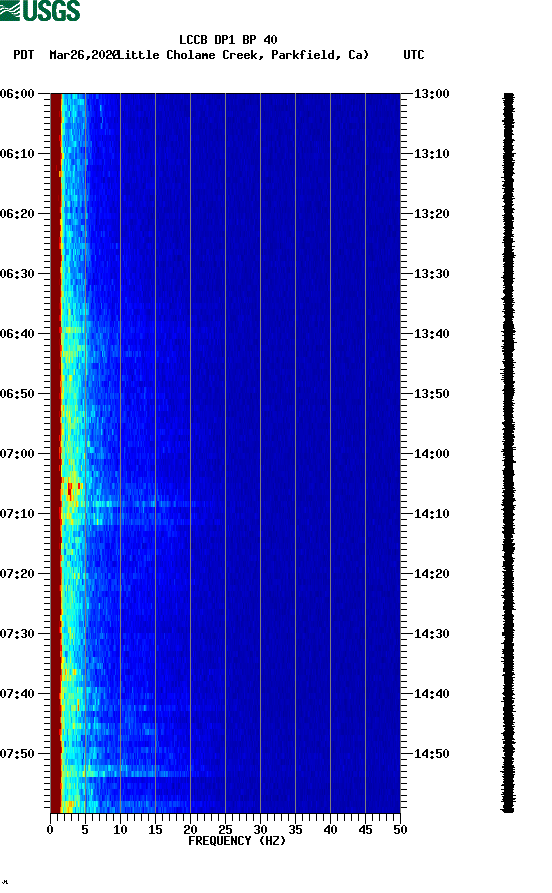552x893 pixels.
Task: Click the 13:30 UTC time label
Action: pos(431,273)
